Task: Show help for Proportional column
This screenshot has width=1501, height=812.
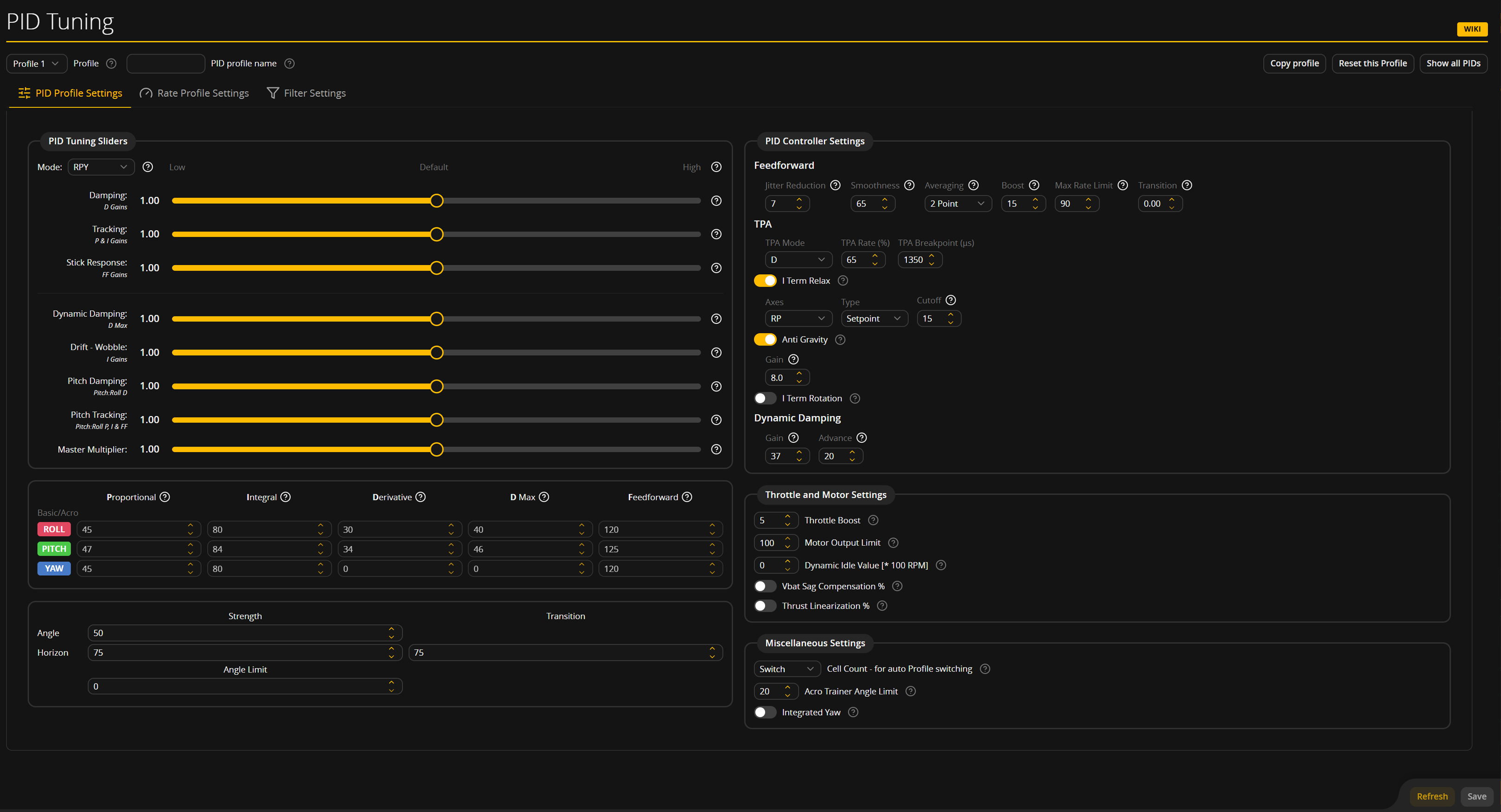Action: [x=165, y=497]
